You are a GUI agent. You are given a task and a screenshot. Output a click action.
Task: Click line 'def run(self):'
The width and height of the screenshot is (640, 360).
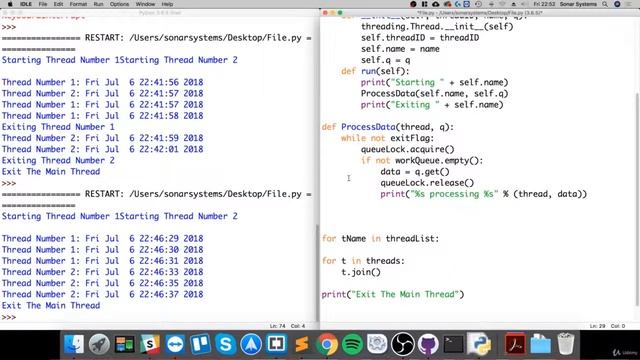375,71
